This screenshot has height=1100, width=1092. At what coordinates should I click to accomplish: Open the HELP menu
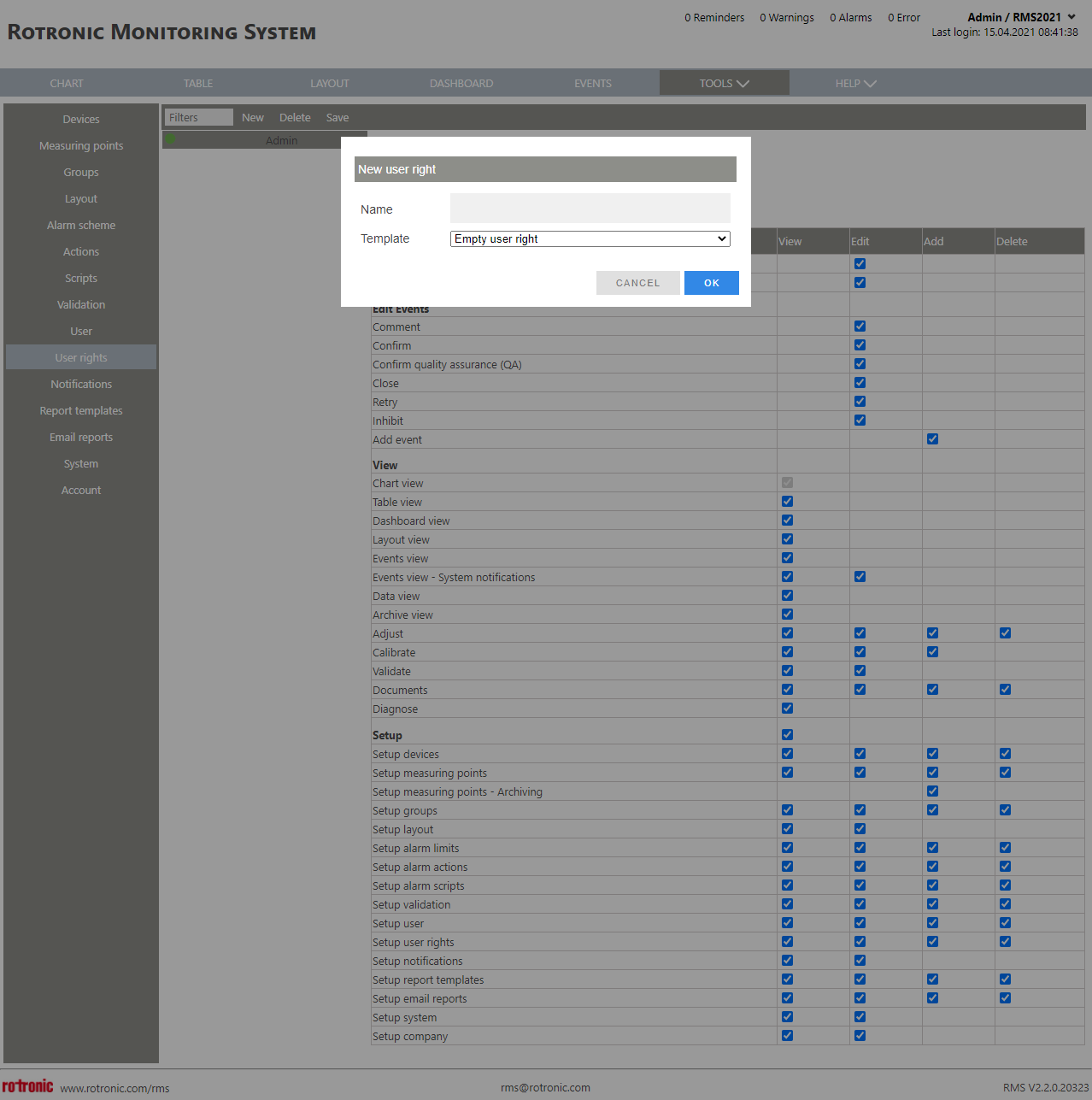(855, 83)
